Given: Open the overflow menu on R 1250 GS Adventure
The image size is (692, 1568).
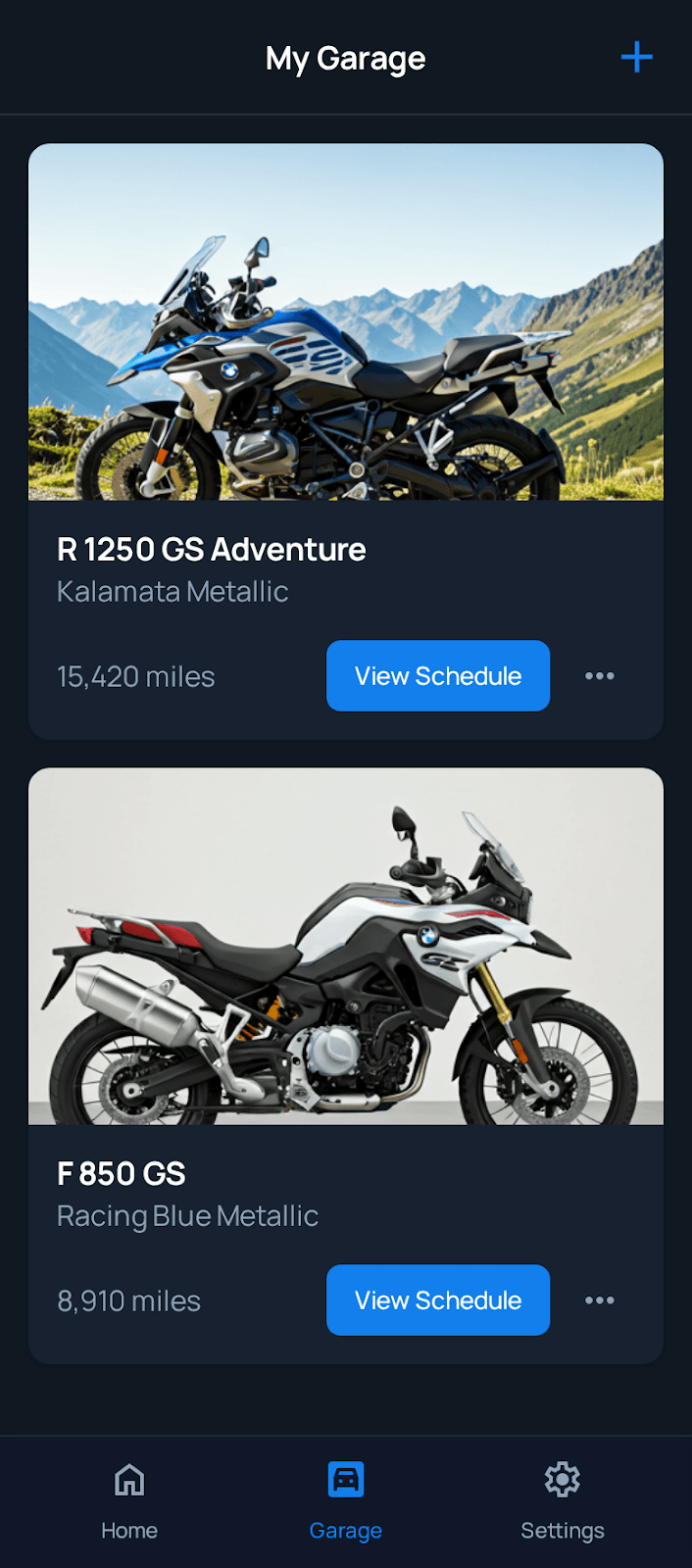Looking at the screenshot, I should [x=600, y=675].
